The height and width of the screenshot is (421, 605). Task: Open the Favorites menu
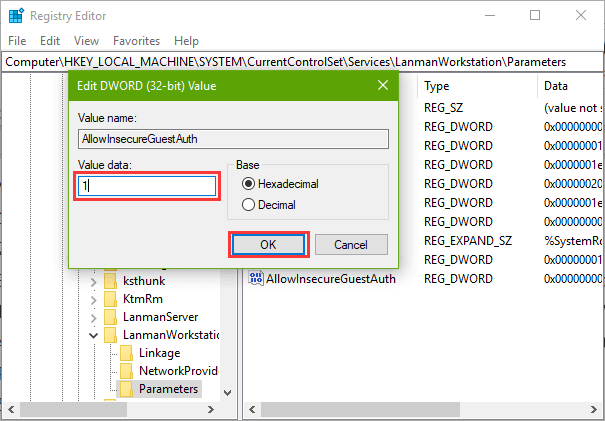136,41
